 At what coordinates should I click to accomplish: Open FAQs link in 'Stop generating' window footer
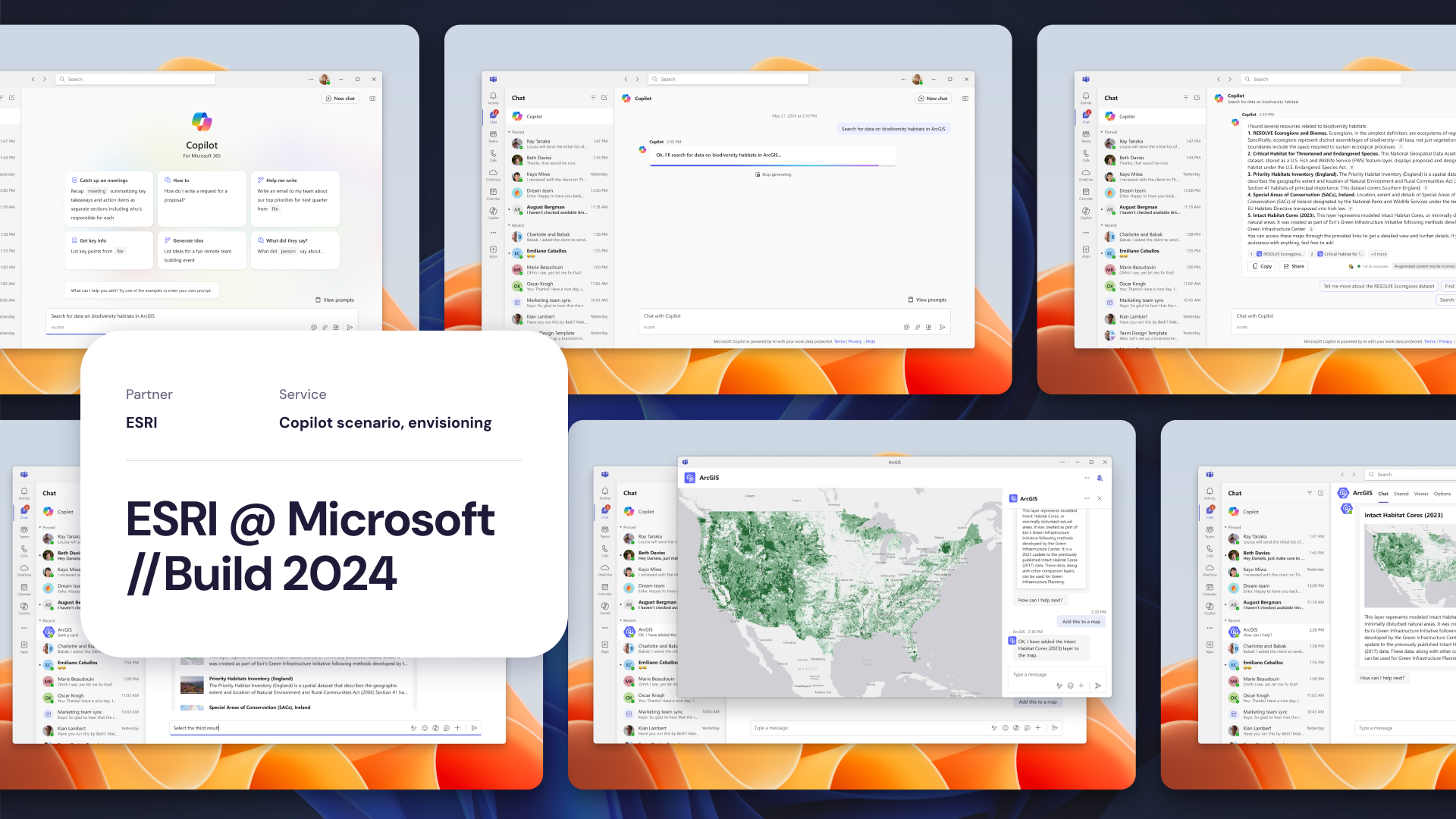coord(871,342)
